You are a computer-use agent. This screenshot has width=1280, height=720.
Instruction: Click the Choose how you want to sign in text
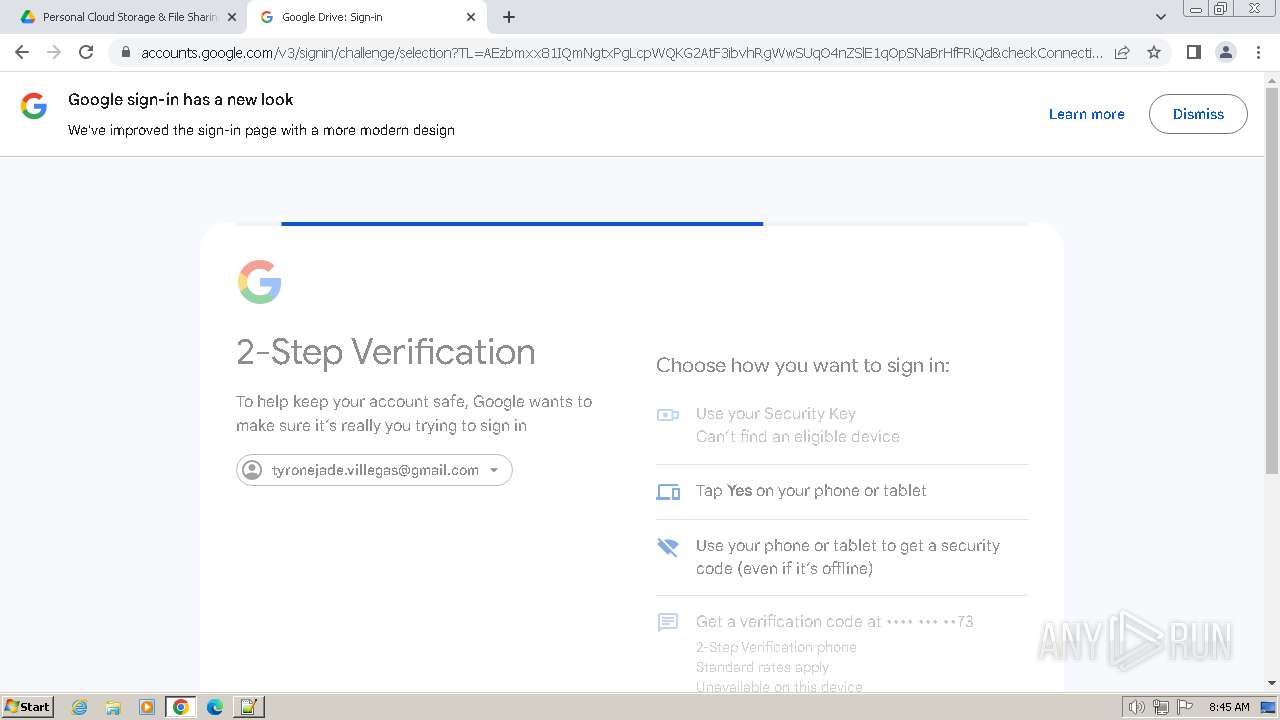[803, 366]
